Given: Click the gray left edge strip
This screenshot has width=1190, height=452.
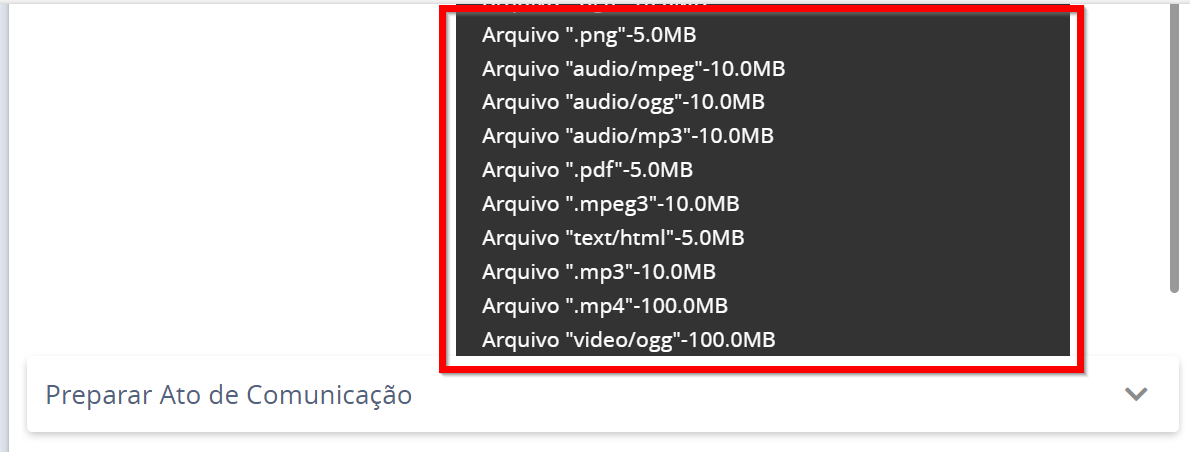Looking at the screenshot, I should [4, 228].
